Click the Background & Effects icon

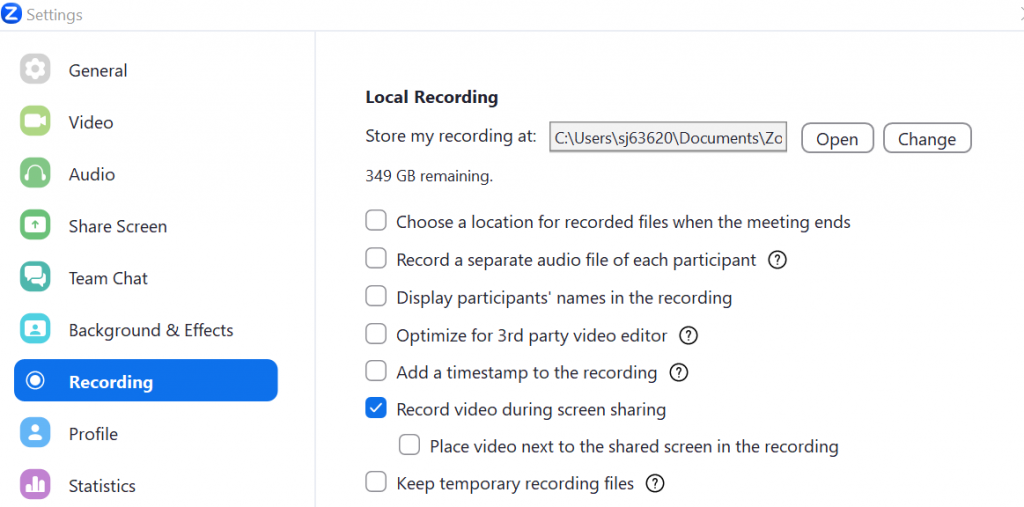tap(35, 330)
